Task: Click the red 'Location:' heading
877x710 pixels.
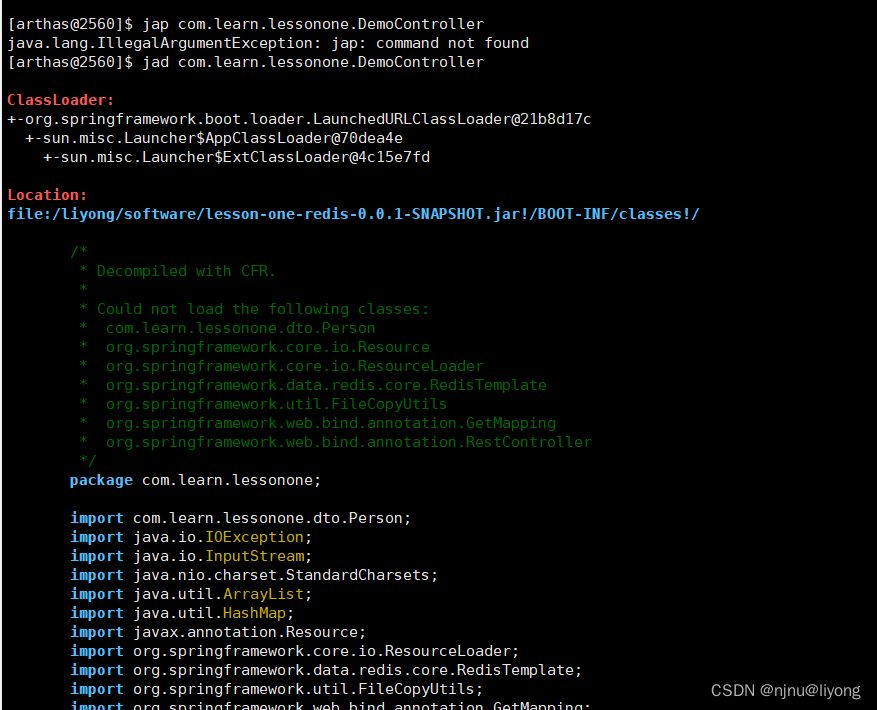Action: pyautogui.click(x=47, y=195)
